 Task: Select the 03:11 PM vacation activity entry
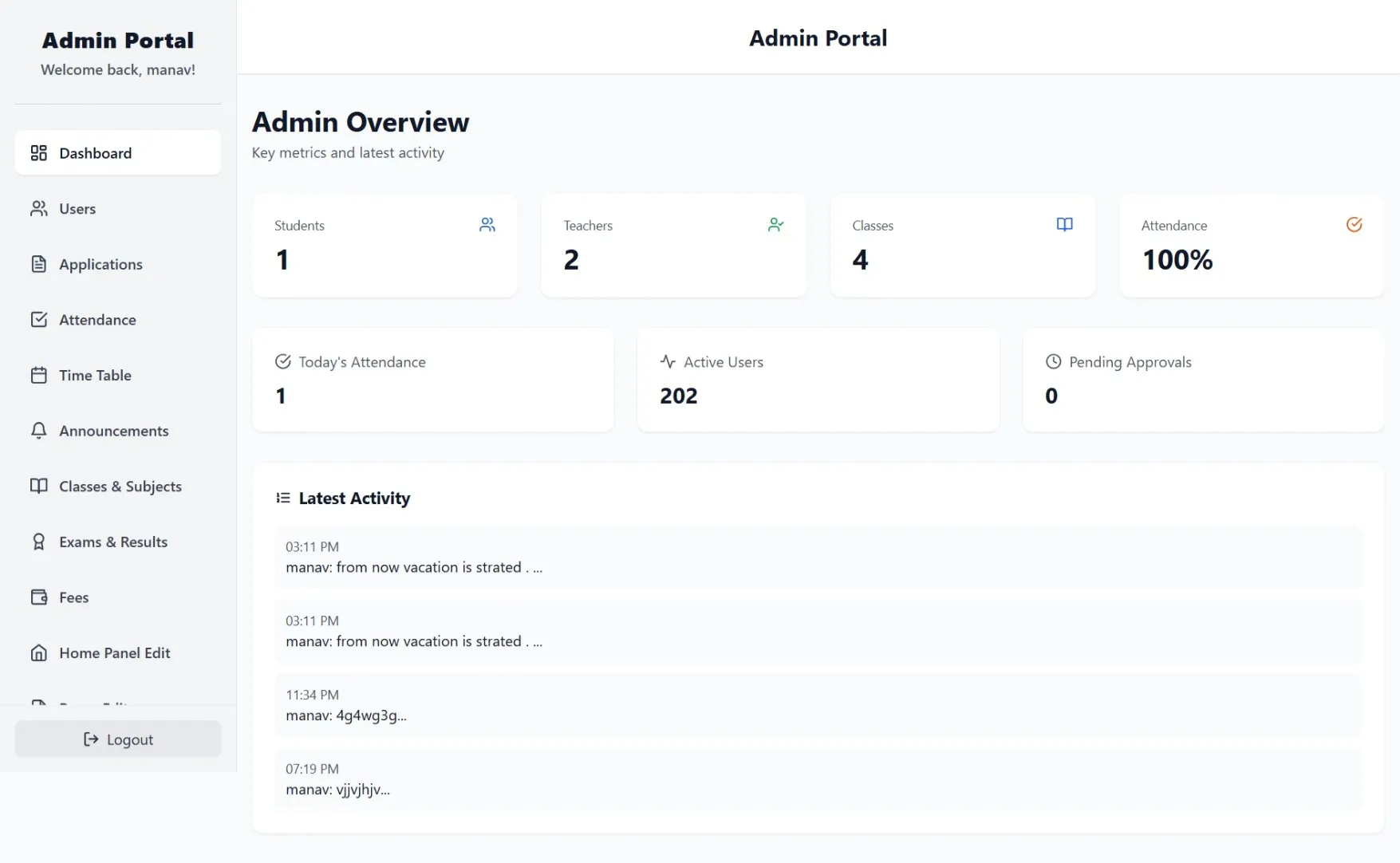tap(818, 557)
